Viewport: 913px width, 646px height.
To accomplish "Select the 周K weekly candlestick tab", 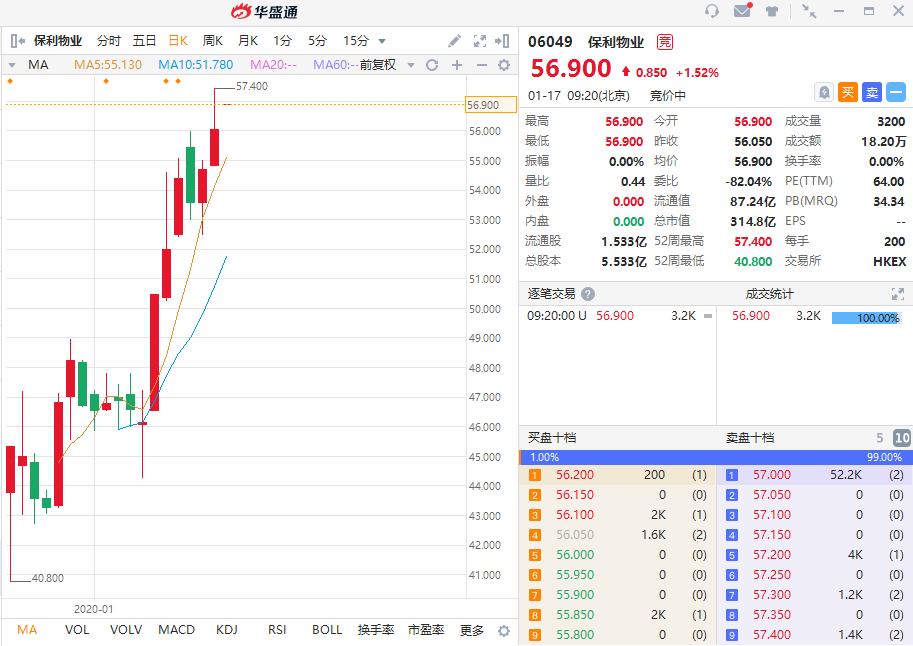I will 213,41.
